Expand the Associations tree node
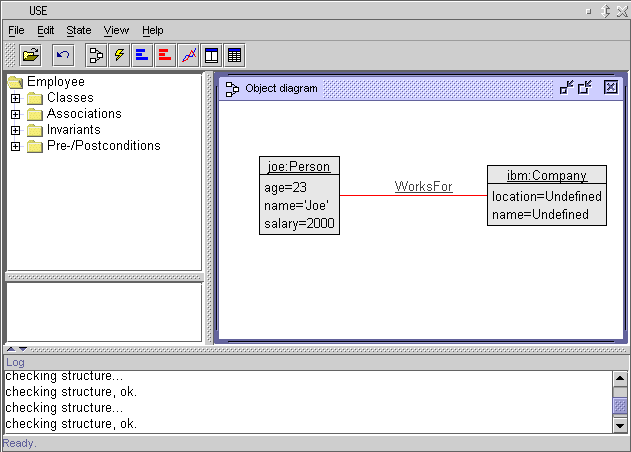This screenshot has height=452, width=631. tap(15, 114)
